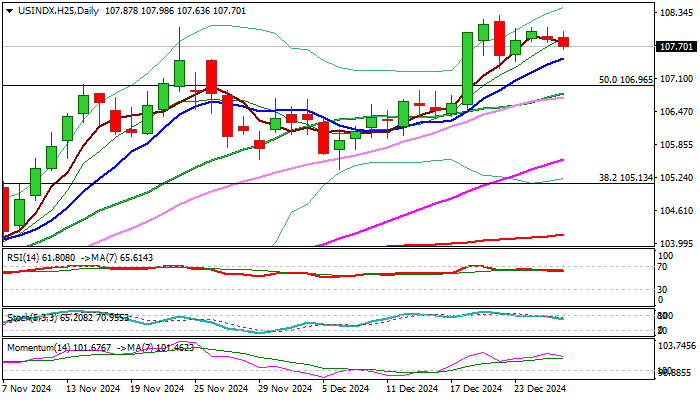Click the 13 Nov 2024 date label

pyautogui.click(x=91, y=388)
